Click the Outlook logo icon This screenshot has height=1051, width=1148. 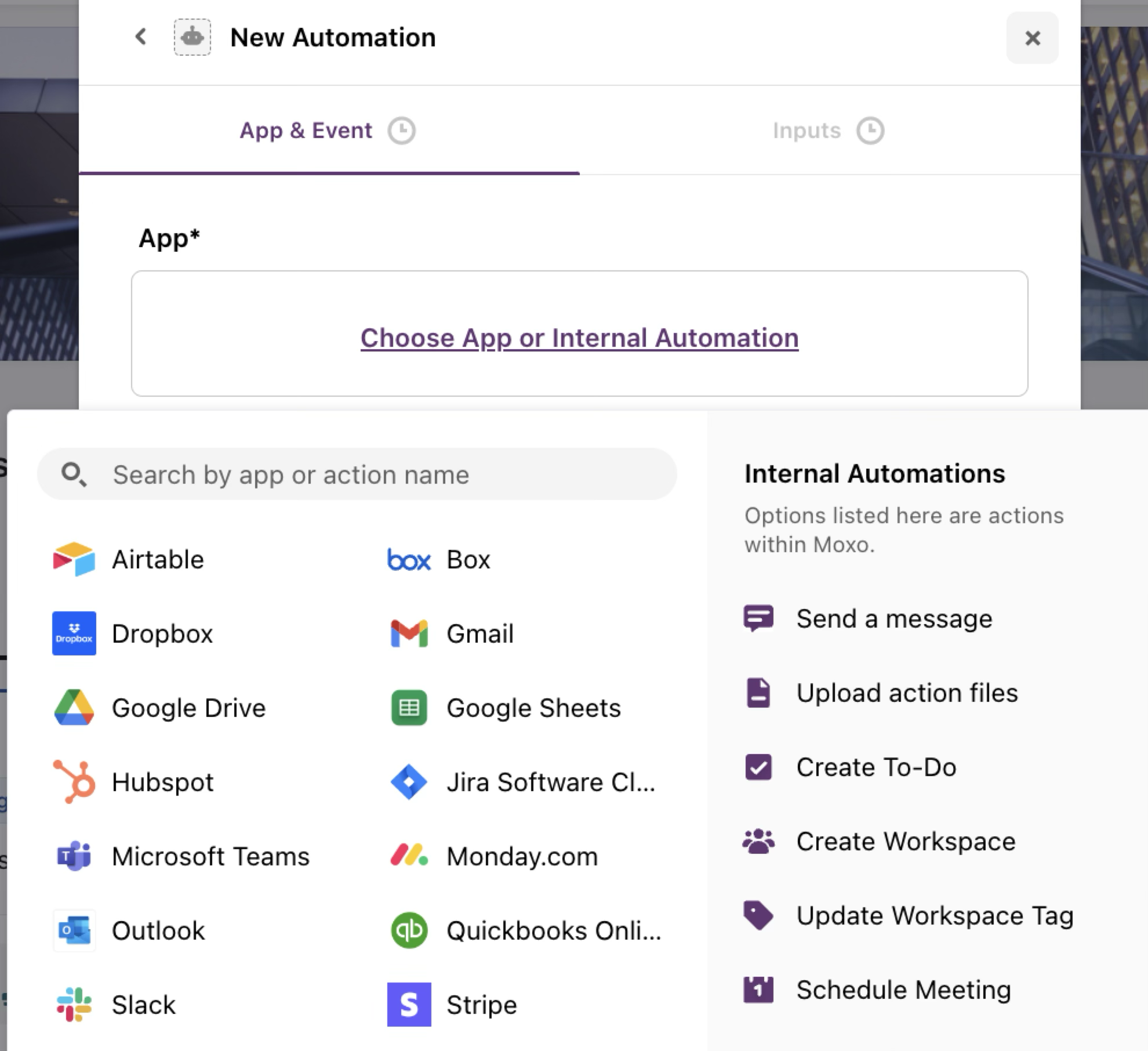(x=74, y=930)
